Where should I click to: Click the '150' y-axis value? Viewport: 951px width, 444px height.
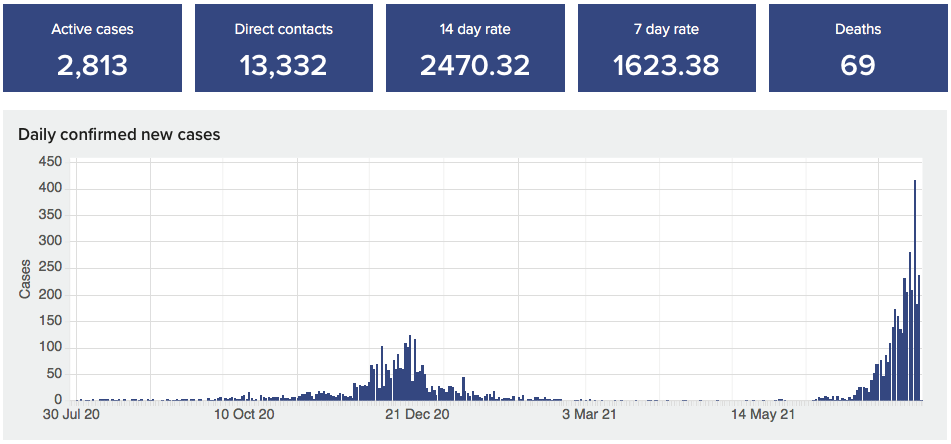50,321
